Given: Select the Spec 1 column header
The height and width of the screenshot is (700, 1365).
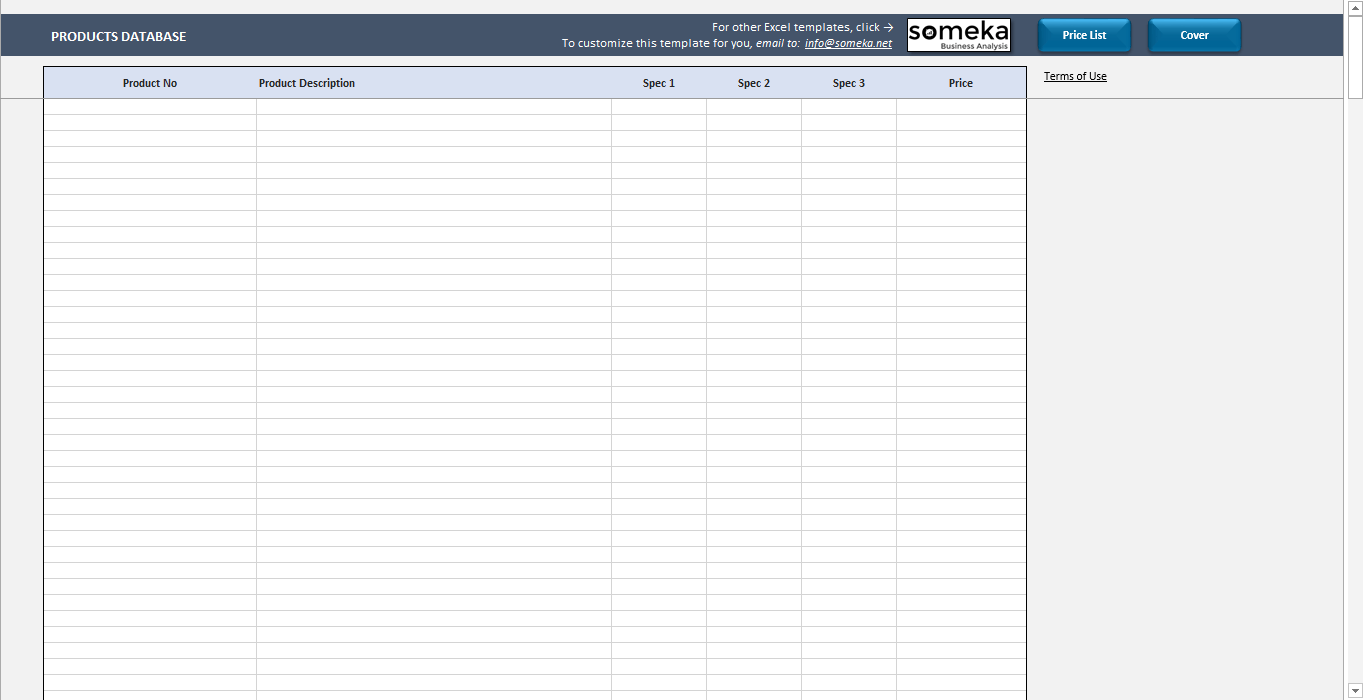Looking at the screenshot, I should pyautogui.click(x=659, y=83).
